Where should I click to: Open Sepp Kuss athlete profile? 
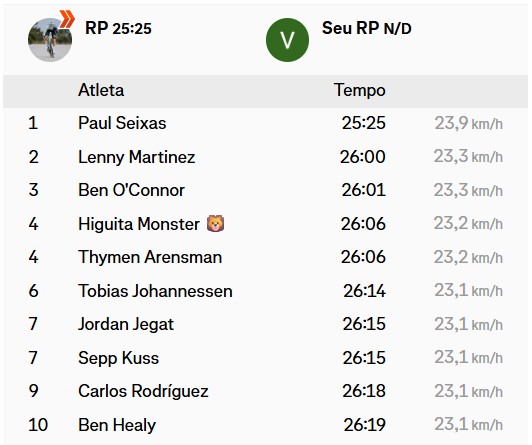click(118, 358)
